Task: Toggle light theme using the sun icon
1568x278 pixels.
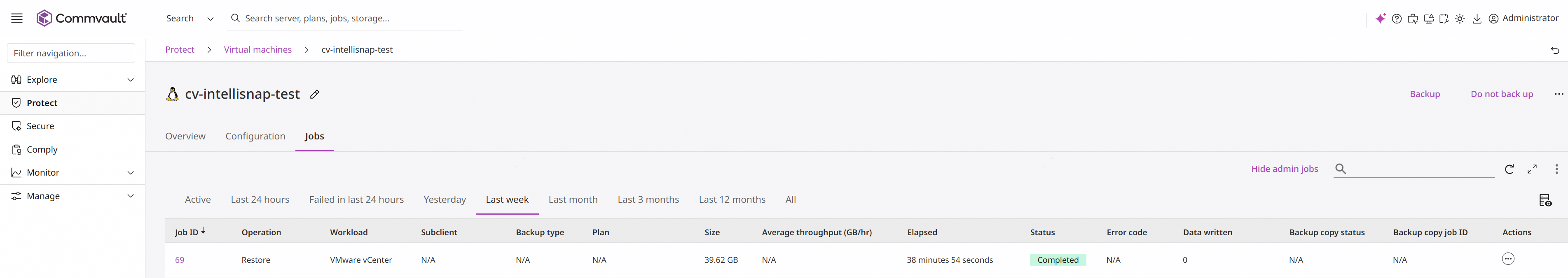Action: coord(1460,19)
